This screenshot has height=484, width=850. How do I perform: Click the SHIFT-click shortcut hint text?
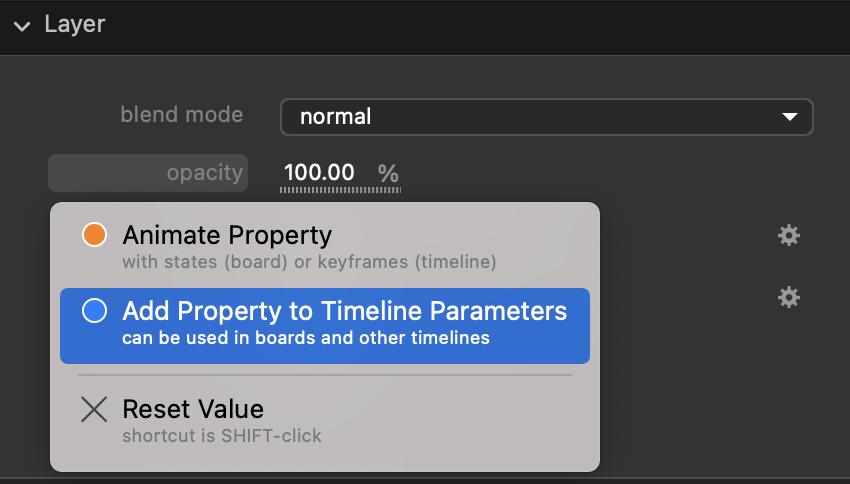222,436
